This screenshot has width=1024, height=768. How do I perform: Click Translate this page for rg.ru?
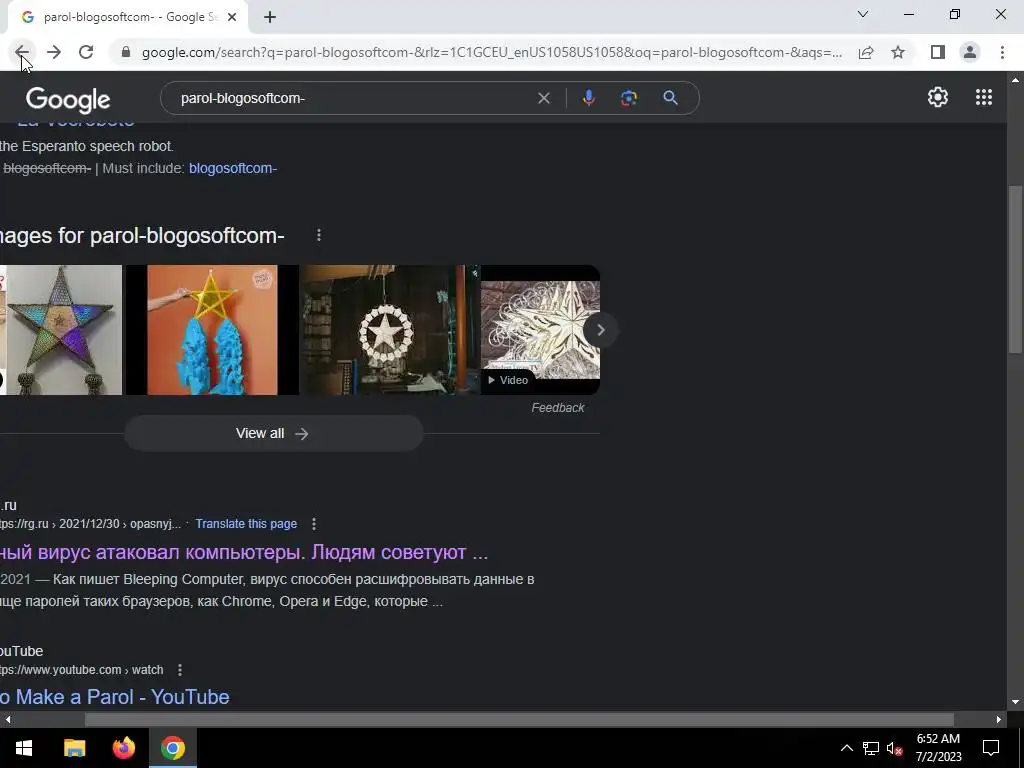click(x=246, y=524)
